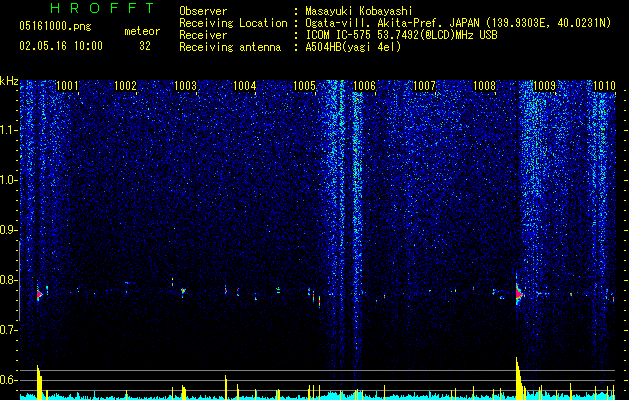Viewport: 629px width, 400px height.
Task: Click the bright pink meteor echo before 1009
Action: 518,294
